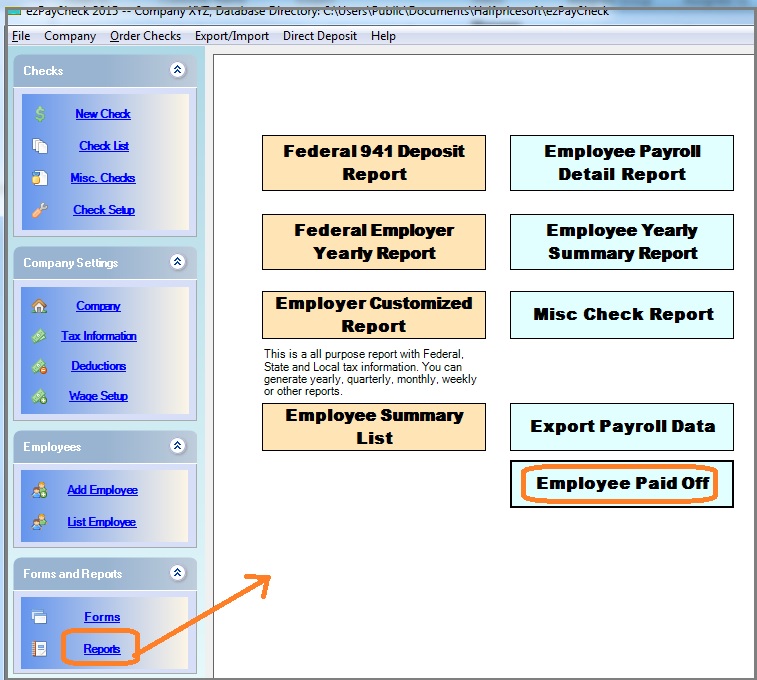The height and width of the screenshot is (680, 757).
Task: Click the notebook icon beside Reports
Action: 40,649
